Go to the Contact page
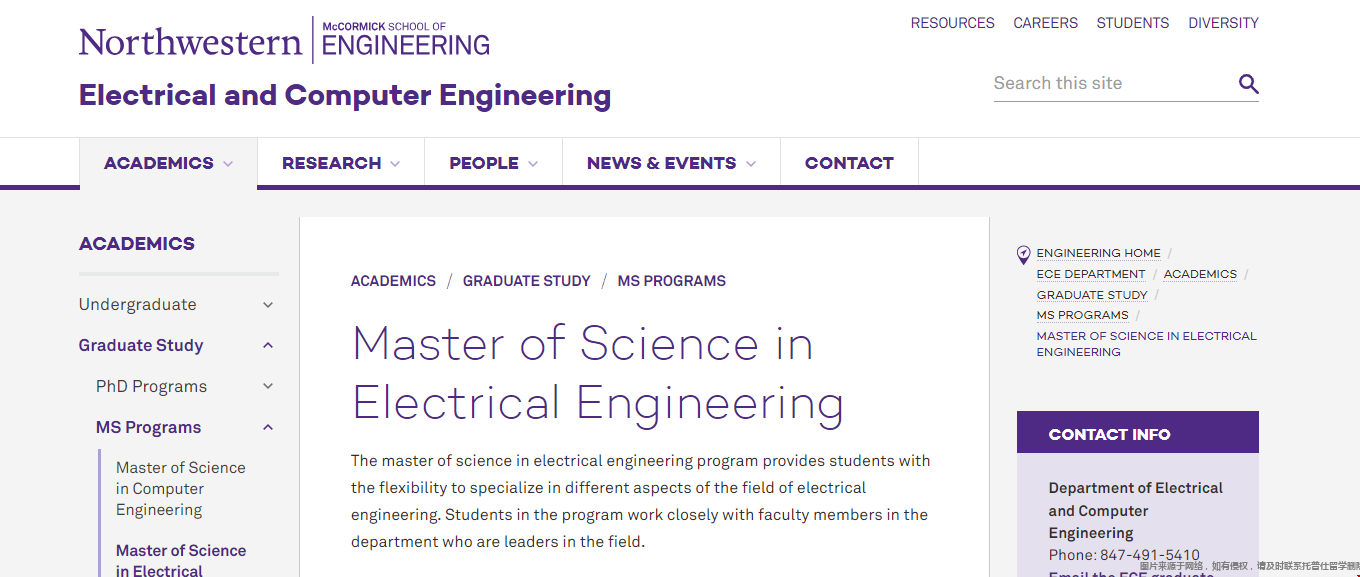The width and height of the screenshot is (1360, 577). coord(849,163)
